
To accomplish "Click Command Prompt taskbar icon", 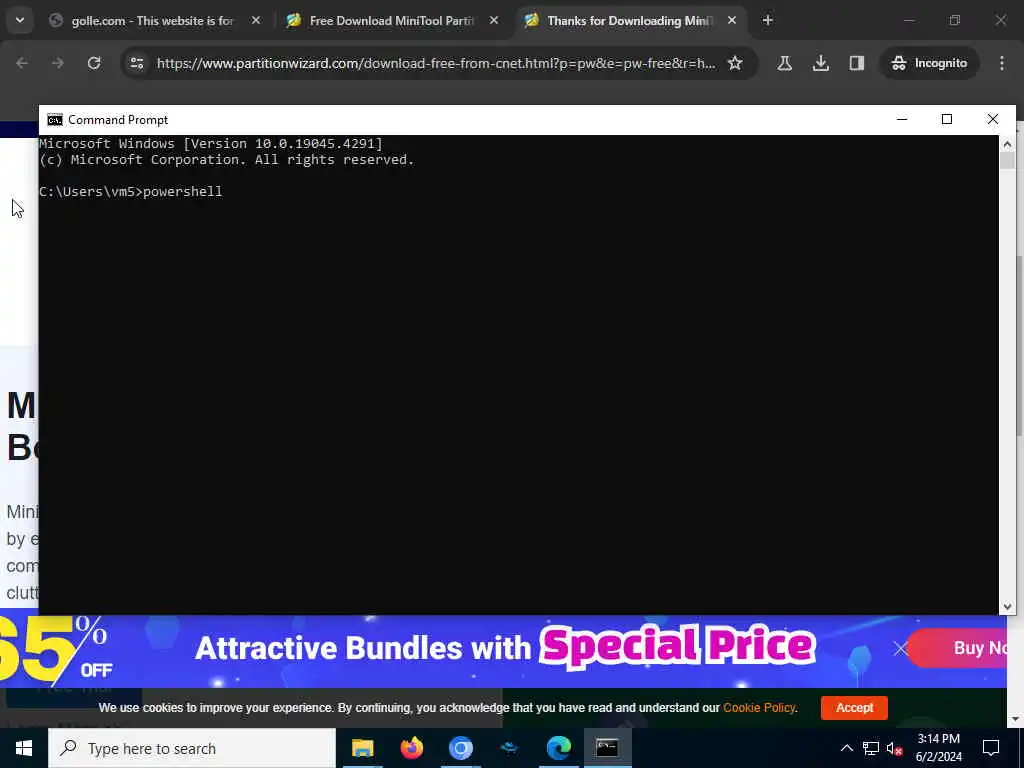I will coord(607,748).
